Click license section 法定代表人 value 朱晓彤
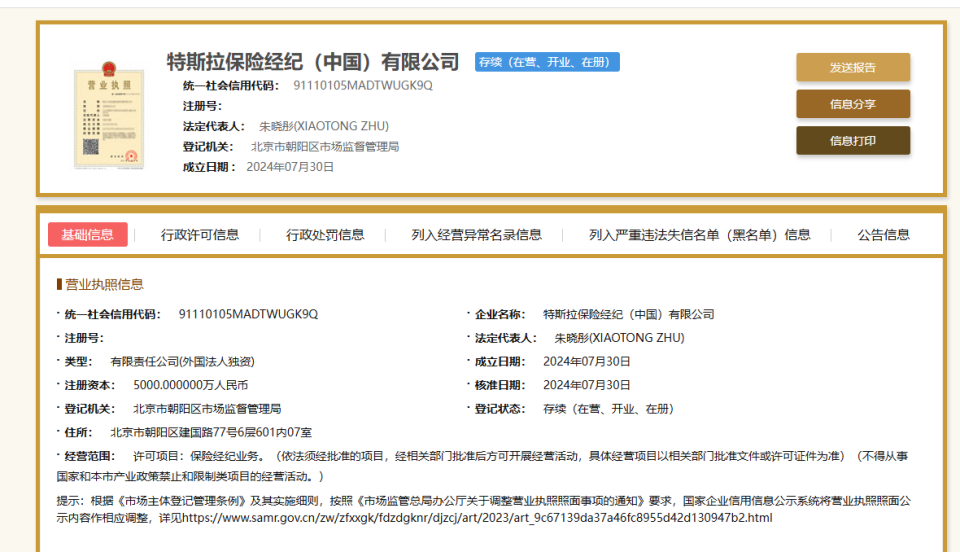 tap(620, 338)
